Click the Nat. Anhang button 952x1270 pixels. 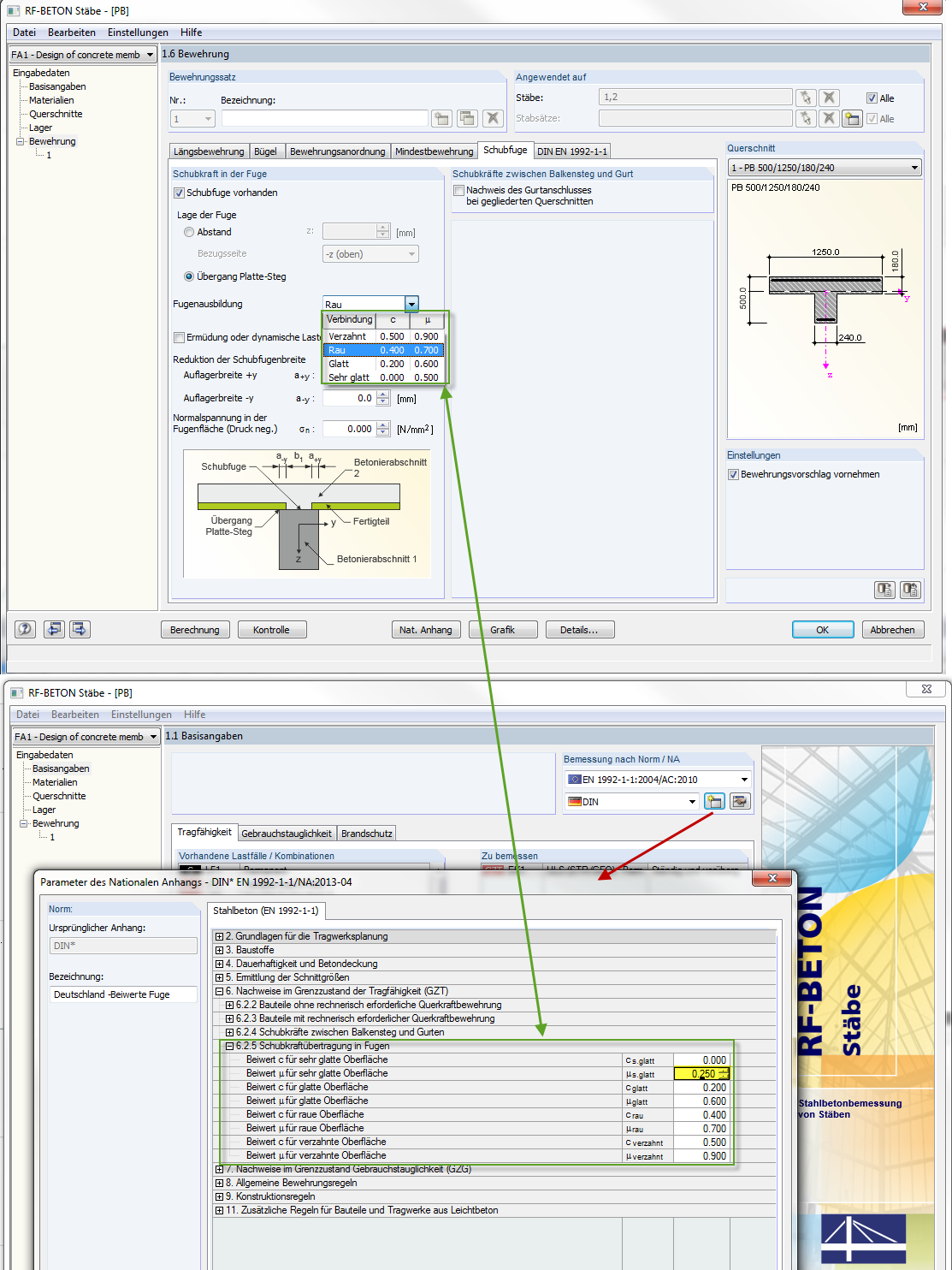426,630
